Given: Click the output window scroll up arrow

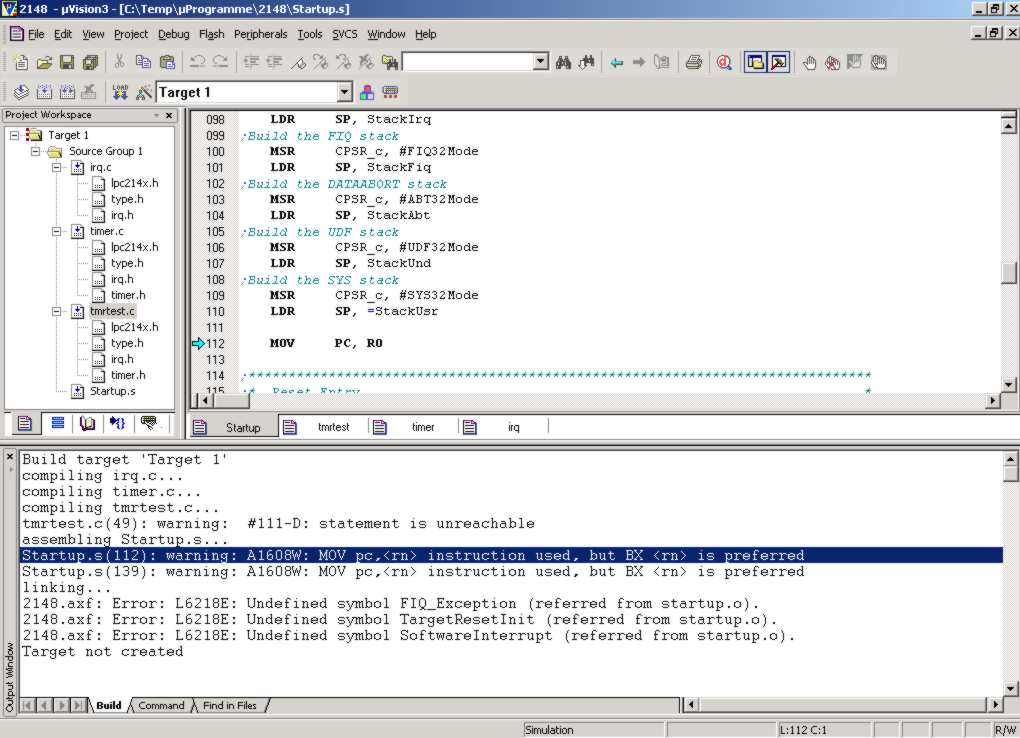Looking at the screenshot, I should coord(1010,459).
